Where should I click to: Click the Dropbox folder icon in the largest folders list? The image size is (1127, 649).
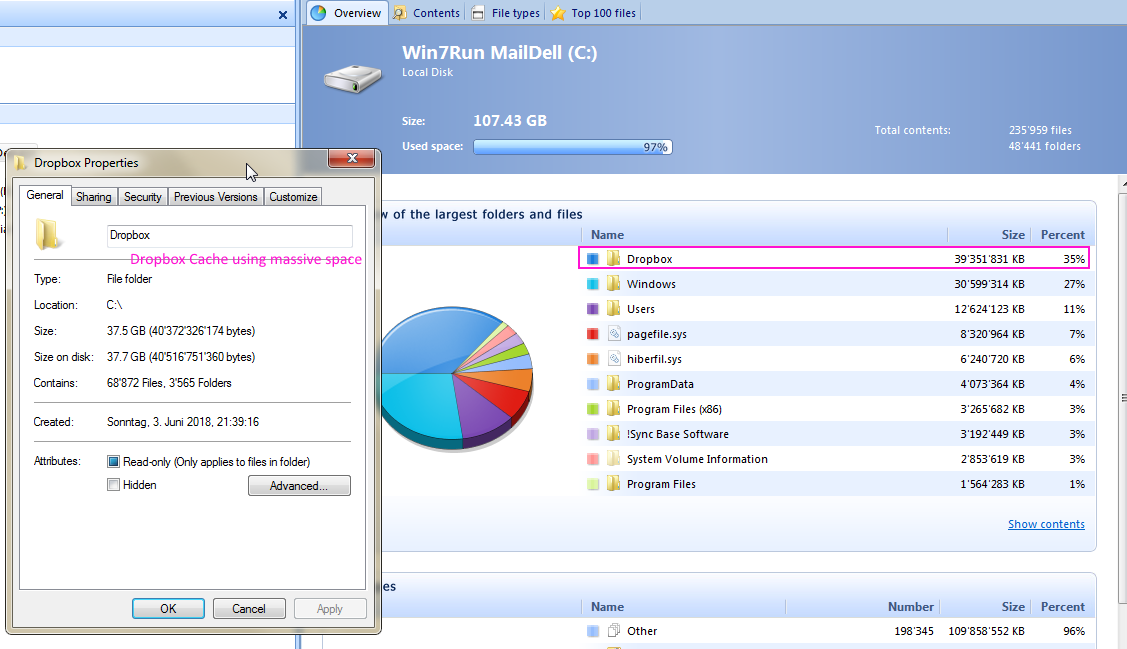click(613, 259)
